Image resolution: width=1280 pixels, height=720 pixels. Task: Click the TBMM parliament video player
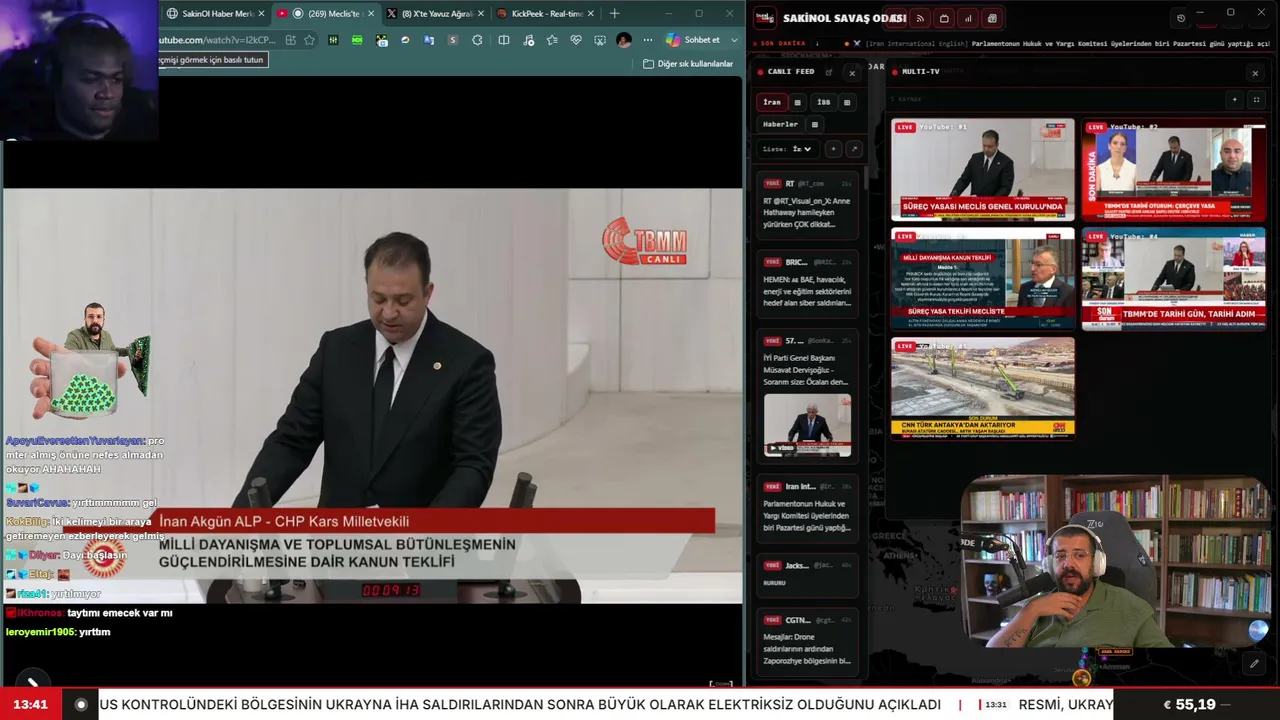(x=372, y=395)
